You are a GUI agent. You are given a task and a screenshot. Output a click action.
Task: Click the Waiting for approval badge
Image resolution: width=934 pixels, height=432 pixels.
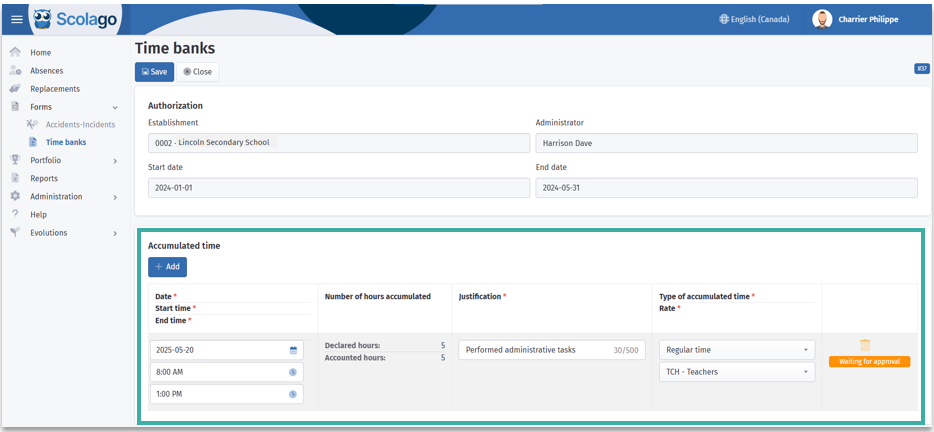(x=870, y=362)
